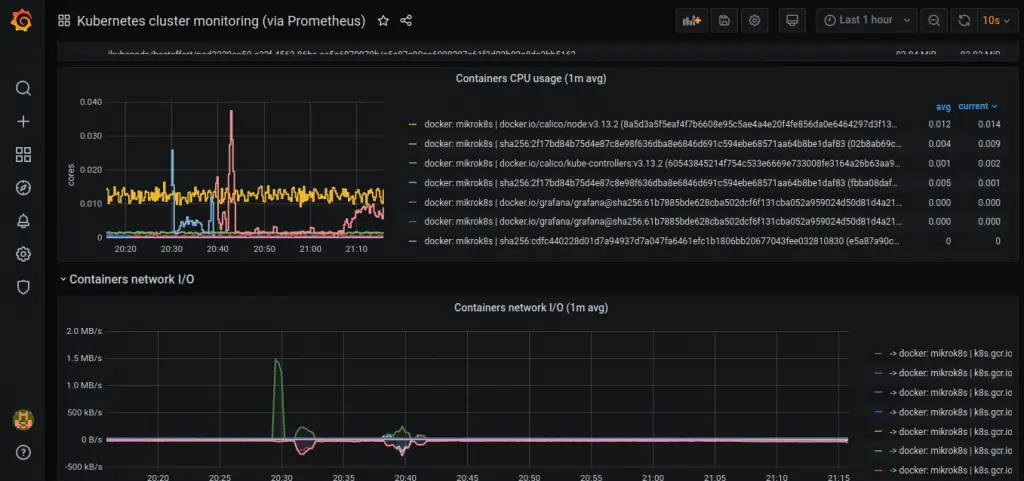Image resolution: width=1024 pixels, height=481 pixels.
Task: Open the Configuration gear in sidebar
Action: 23,254
